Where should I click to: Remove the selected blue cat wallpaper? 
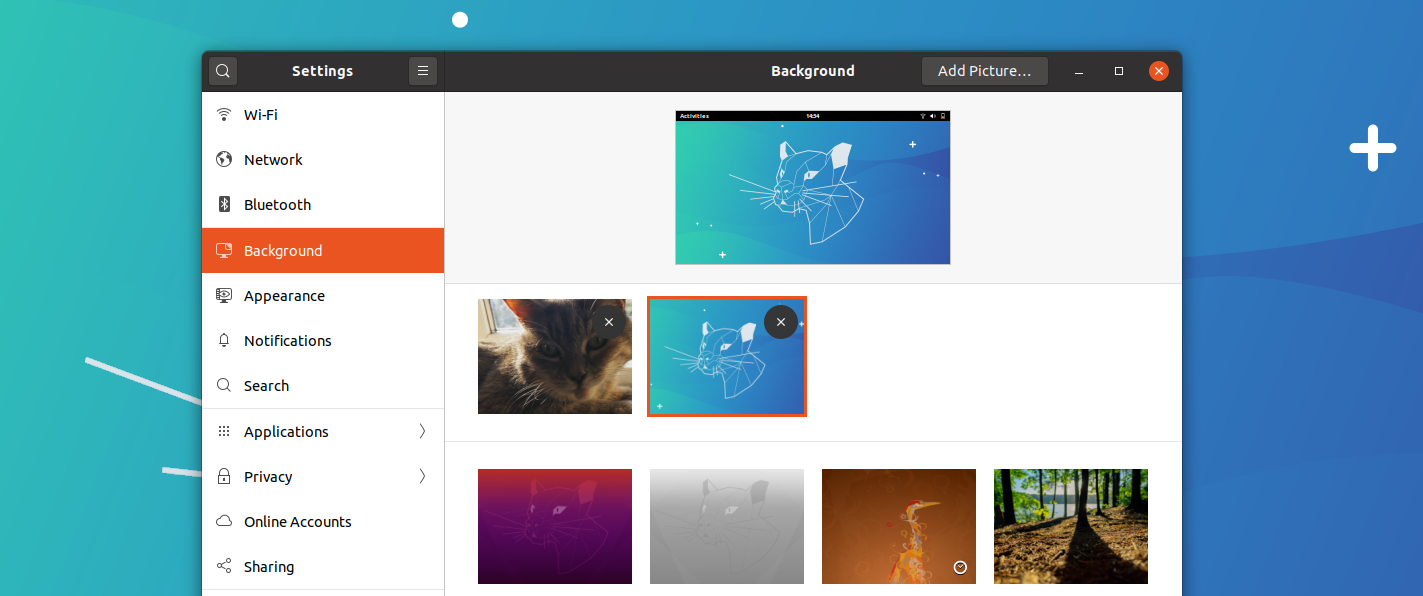(x=781, y=322)
